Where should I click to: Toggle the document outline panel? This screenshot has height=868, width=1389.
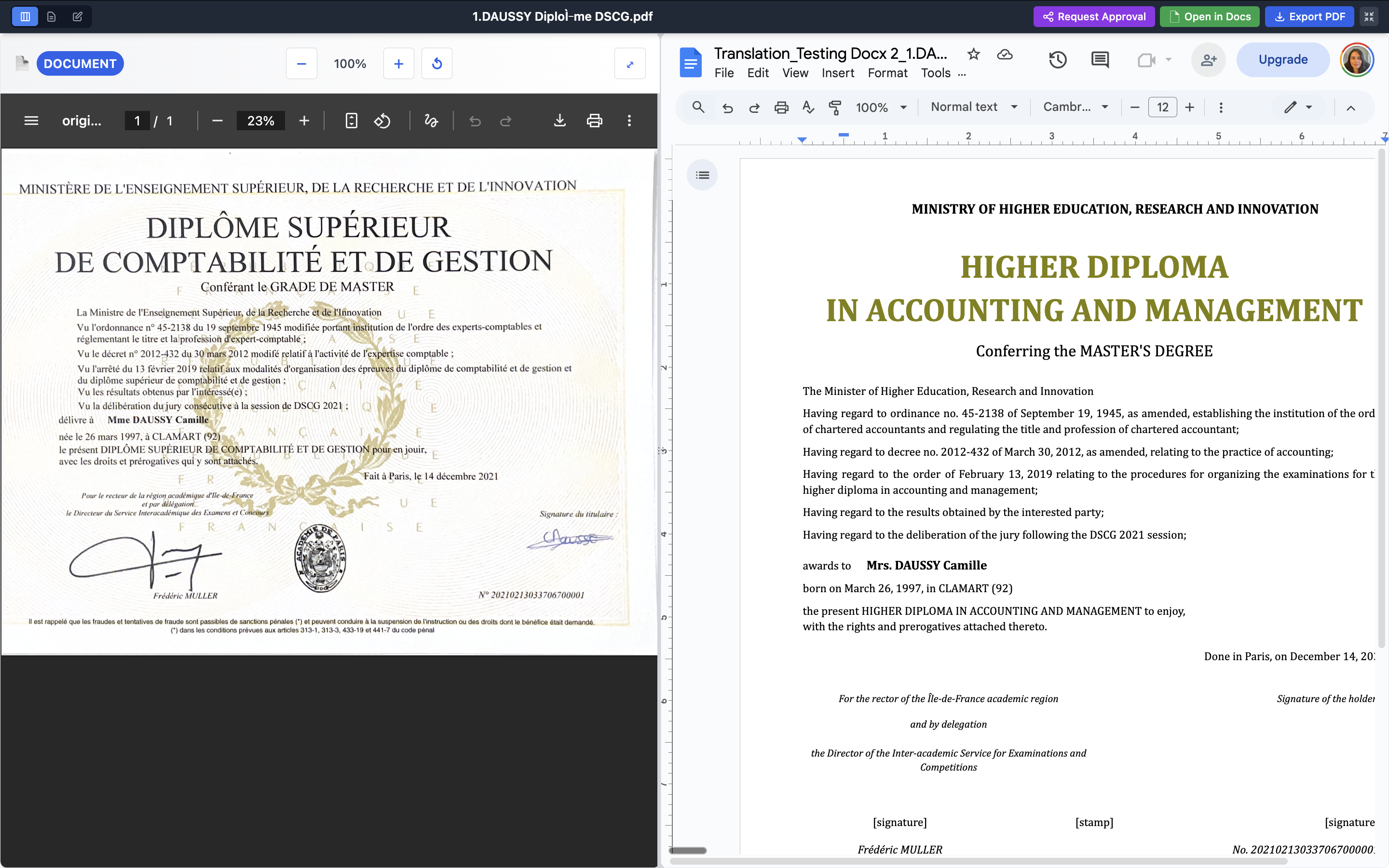click(703, 175)
